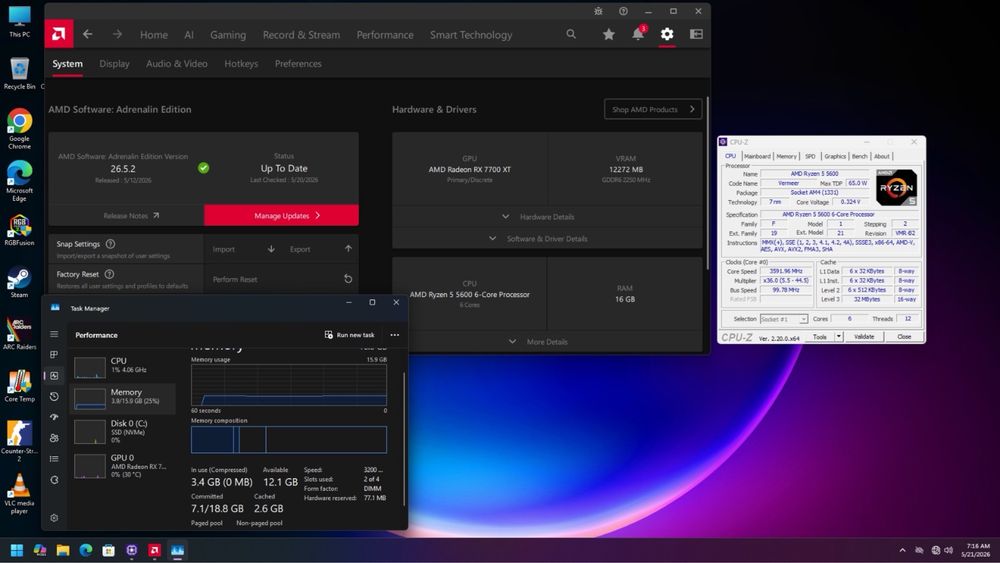Screen dimensions: 1000x563
Task: Open Task Manager Startup apps icon
Action: click(x=54, y=417)
